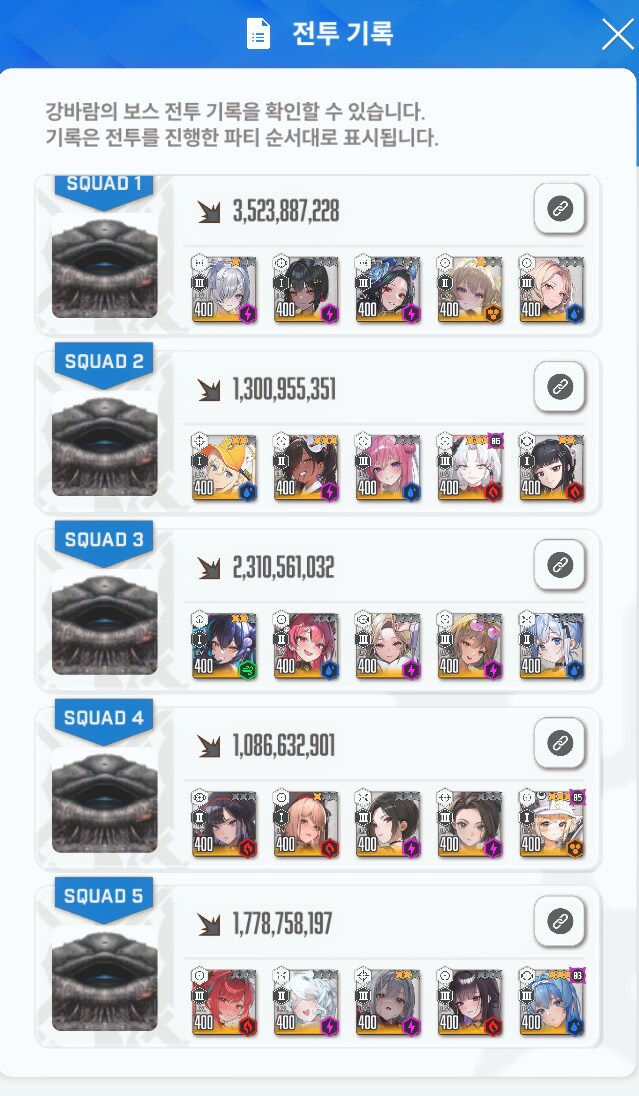Screen dimensions: 639x1096
Task: Tap Squad 2 link share icon
Action: click(559, 387)
